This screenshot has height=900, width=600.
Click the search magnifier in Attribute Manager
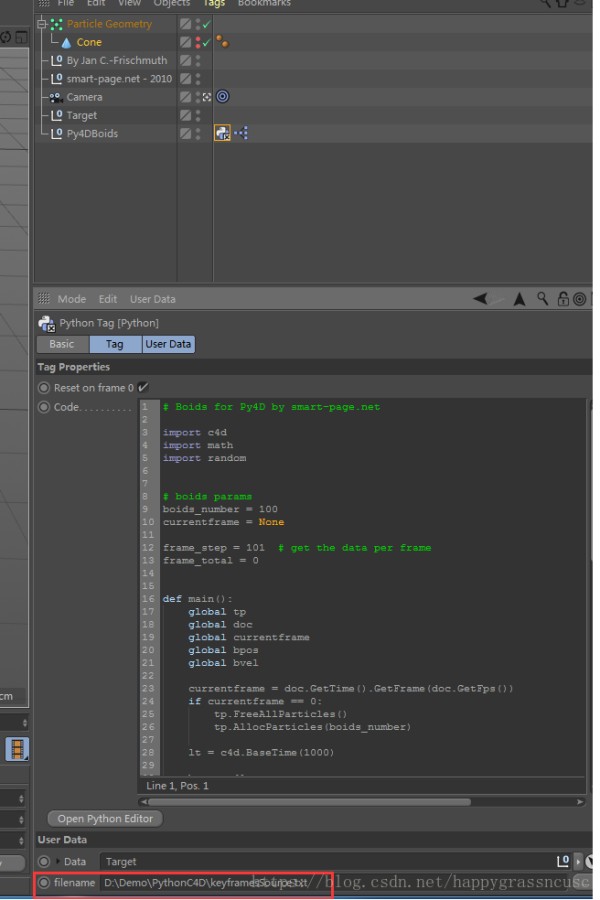[x=542, y=299]
